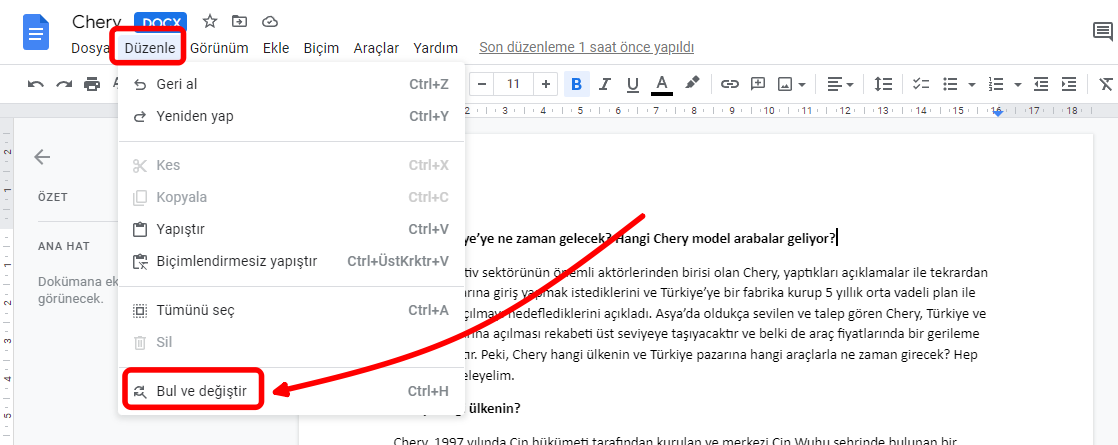Star the Chery document
This screenshot has width=1118, height=445.
pos(210,21)
